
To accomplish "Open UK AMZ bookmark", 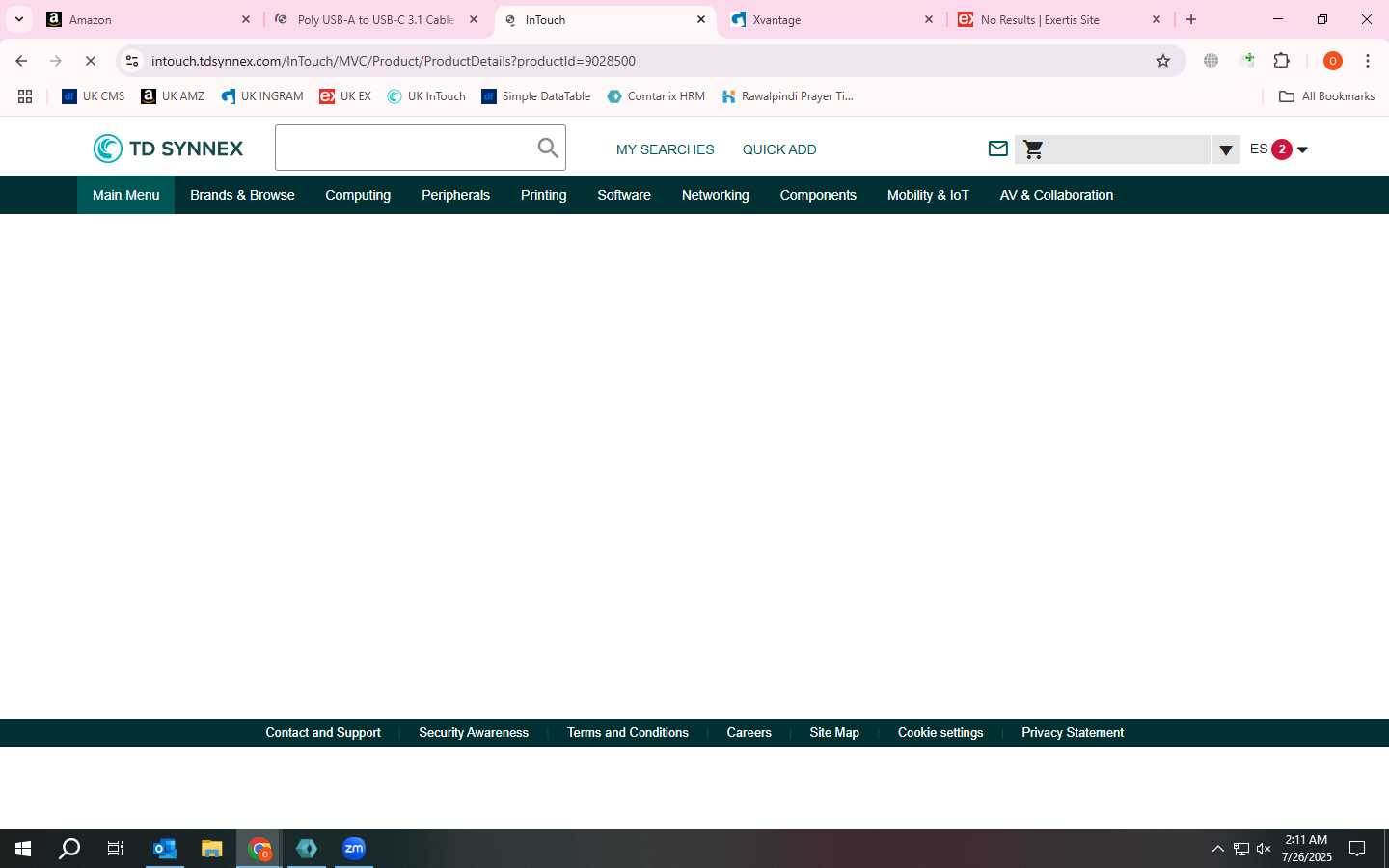I will (173, 96).
